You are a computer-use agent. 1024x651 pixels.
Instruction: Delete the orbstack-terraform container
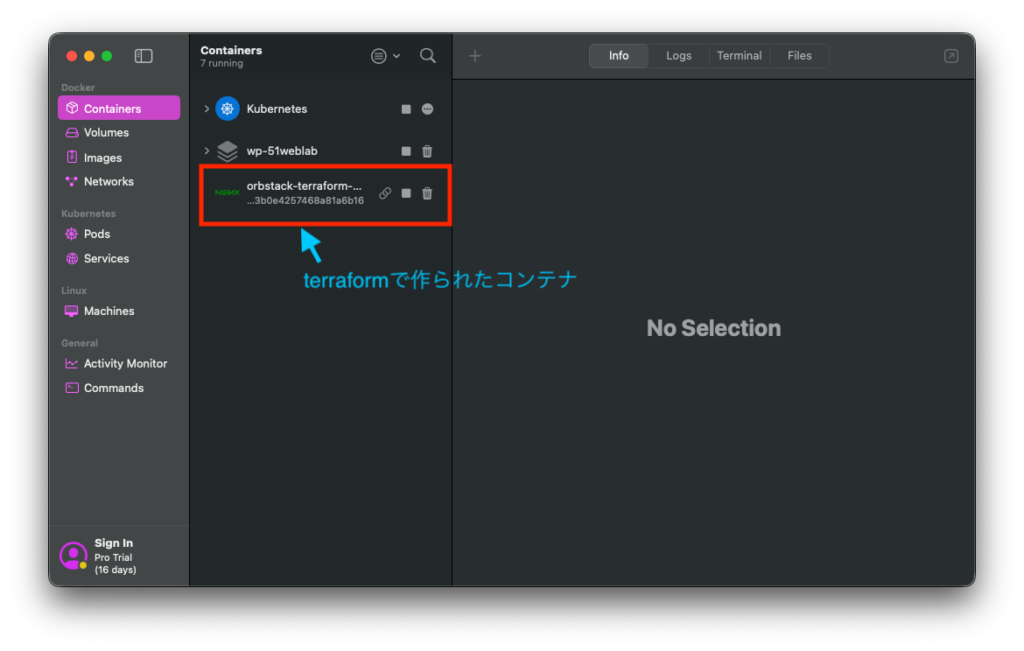pyautogui.click(x=427, y=193)
